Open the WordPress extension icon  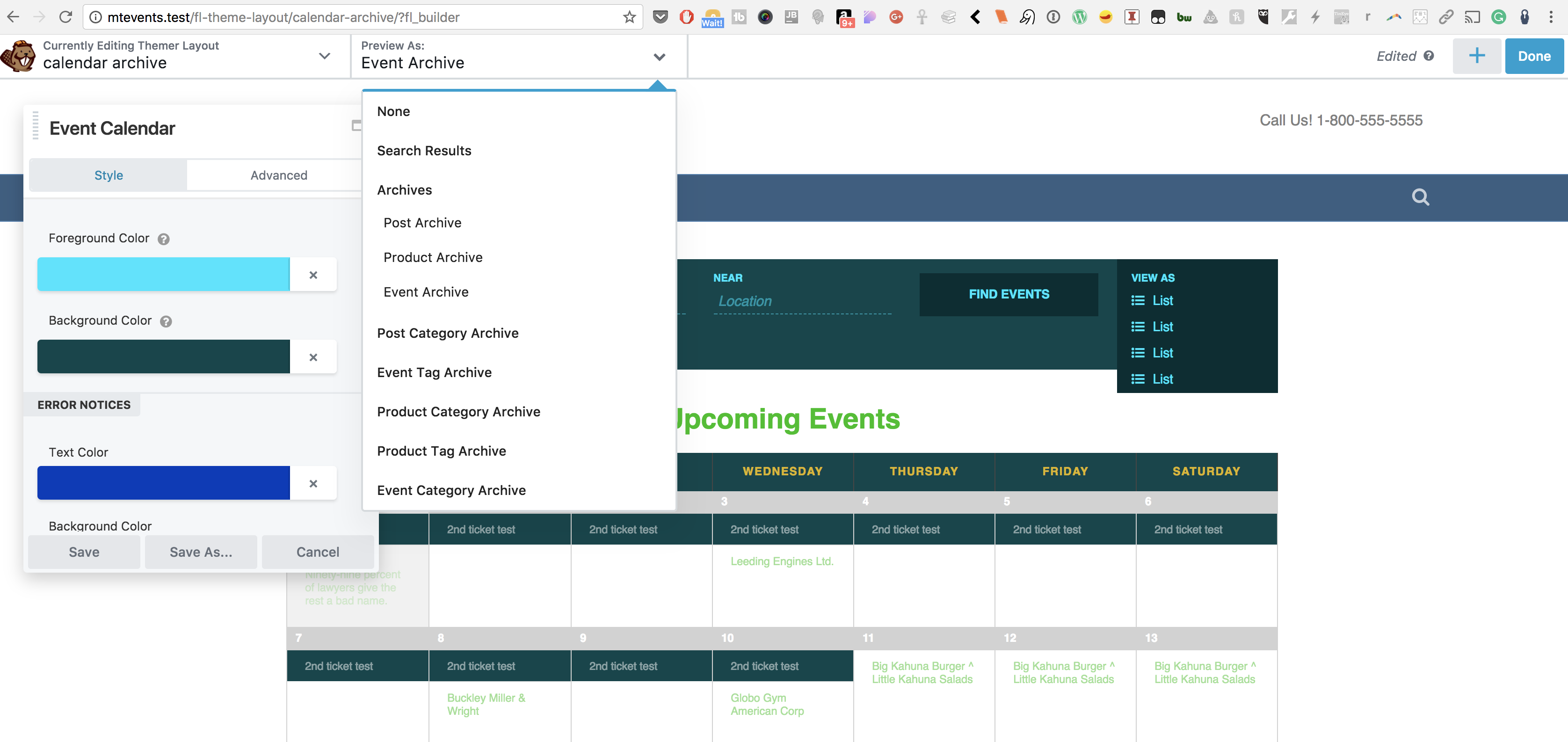point(1079,17)
